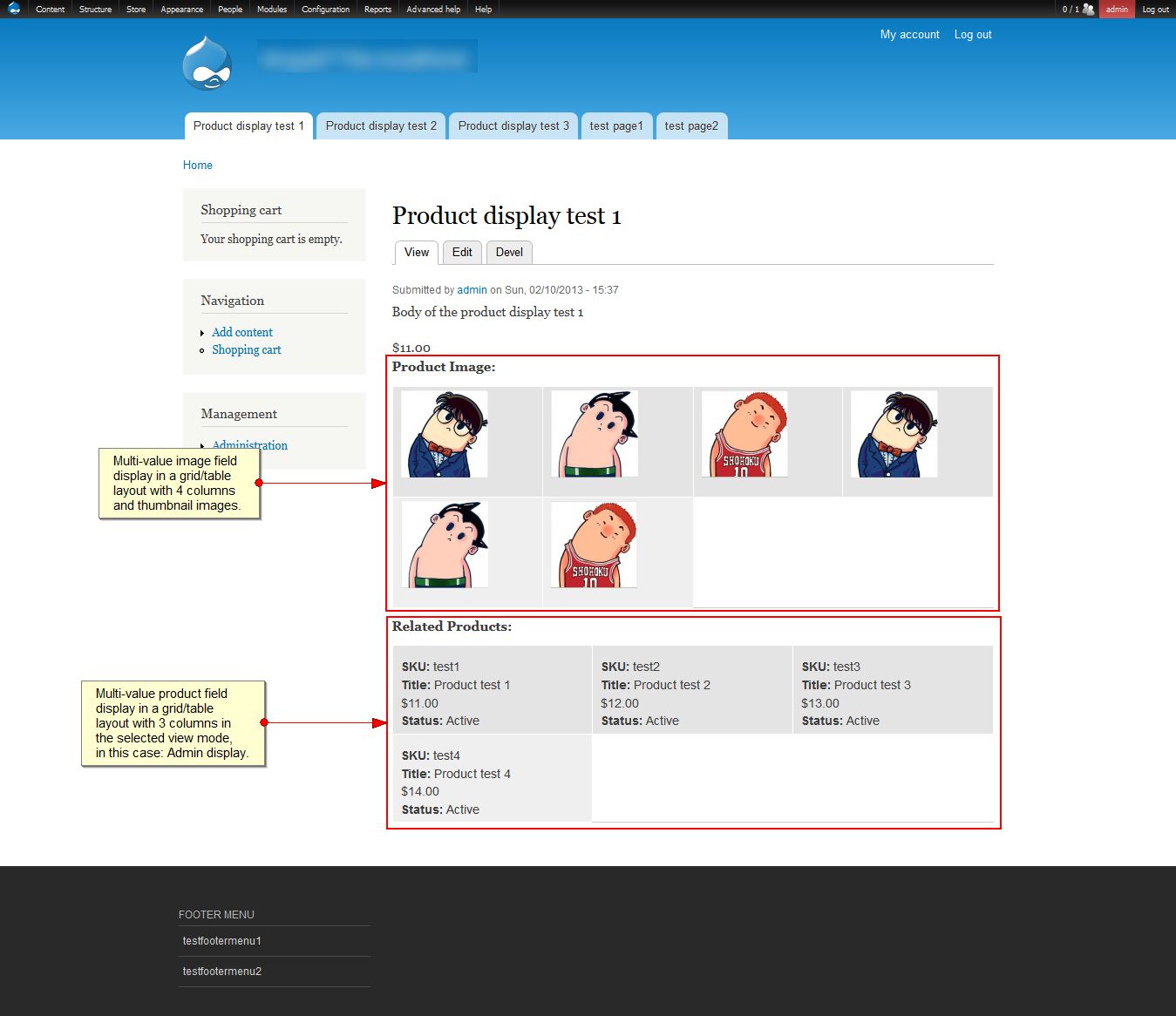Click the users icon beside 0 / 1 counter
The image size is (1176, 1016).
coord(1088,9)
